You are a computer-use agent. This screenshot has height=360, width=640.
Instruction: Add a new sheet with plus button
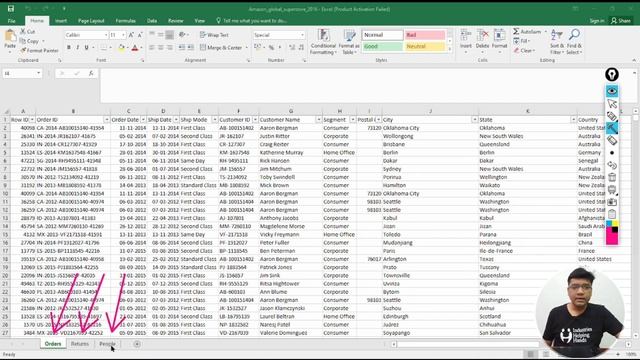137,344
